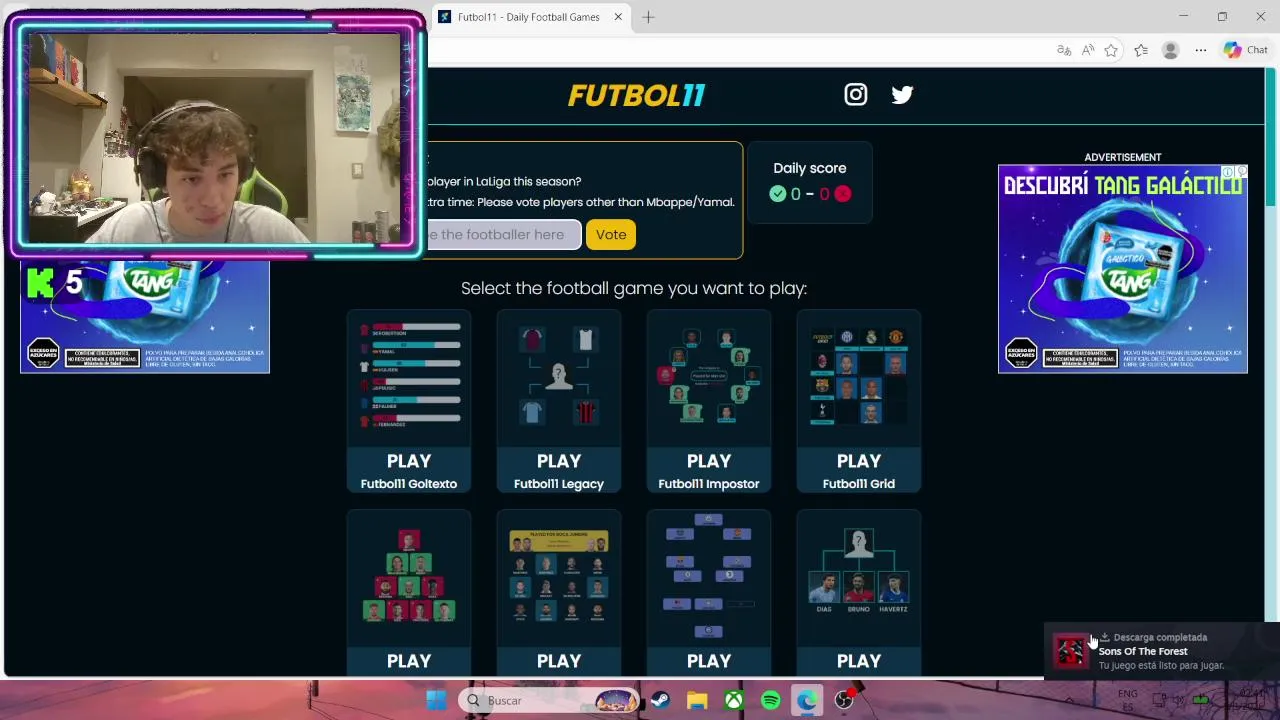The image size is (1280, 720).
Task: Launch Steam from the taskbar
Action: (660, 700)
